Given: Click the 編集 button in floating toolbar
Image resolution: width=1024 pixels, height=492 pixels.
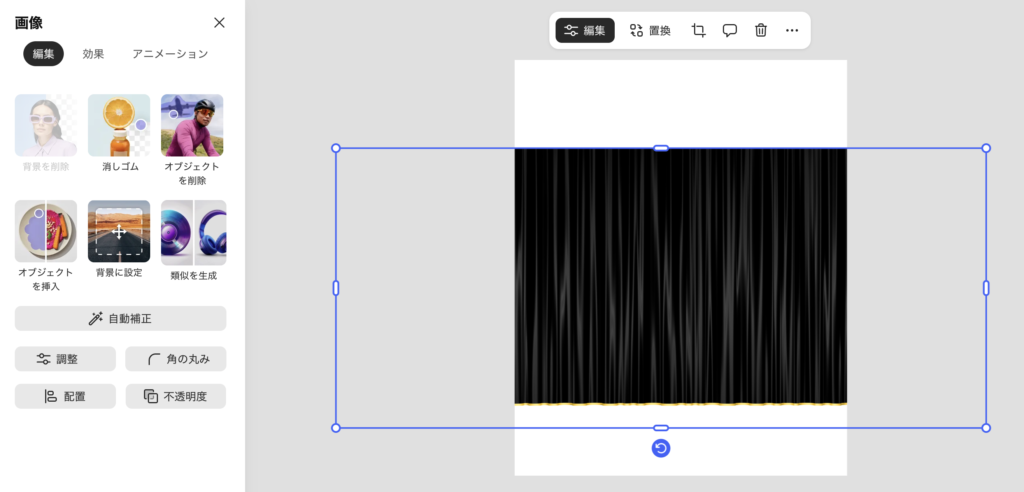Looking at the screenshot, I should 585,30.
